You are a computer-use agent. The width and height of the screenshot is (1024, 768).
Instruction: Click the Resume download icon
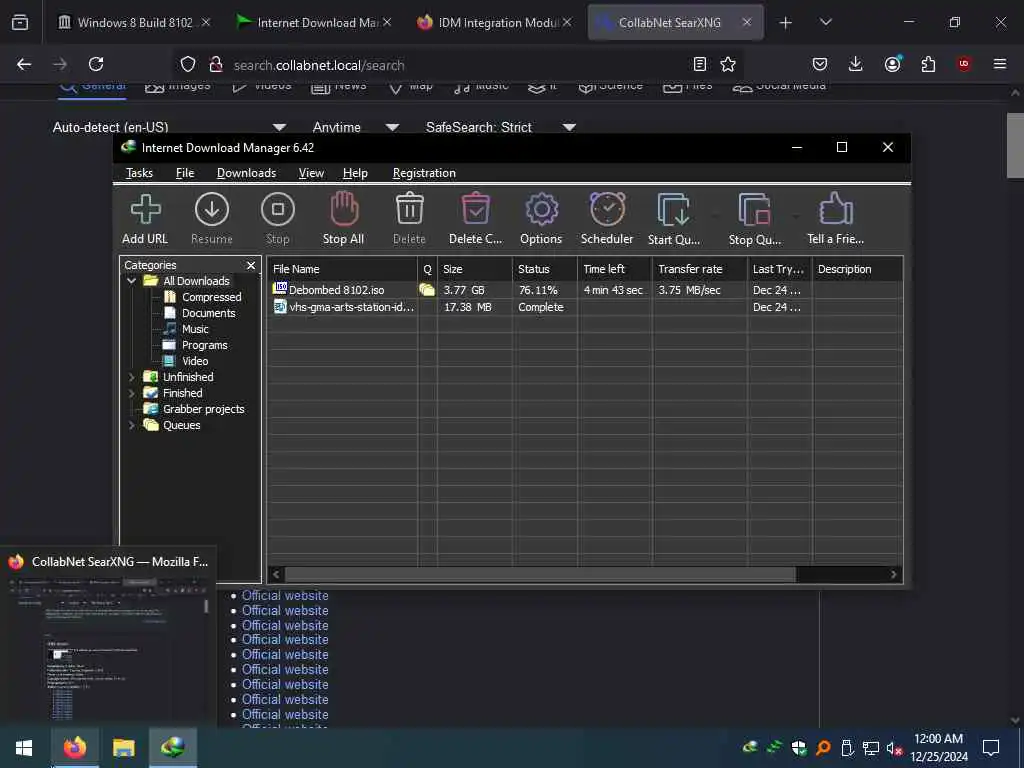click(212, 218)
